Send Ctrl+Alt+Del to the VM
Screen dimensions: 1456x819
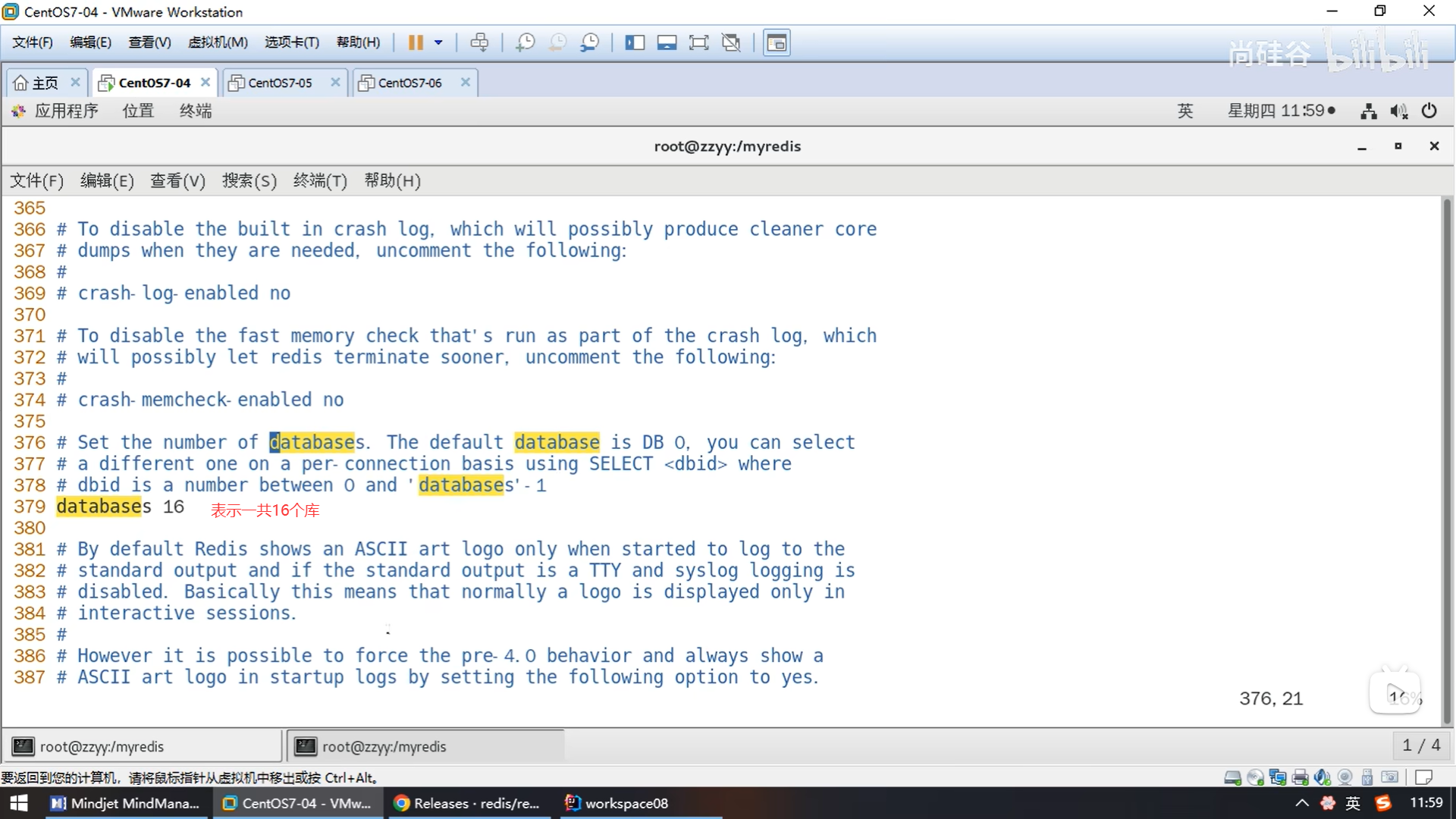coord(479,42)
